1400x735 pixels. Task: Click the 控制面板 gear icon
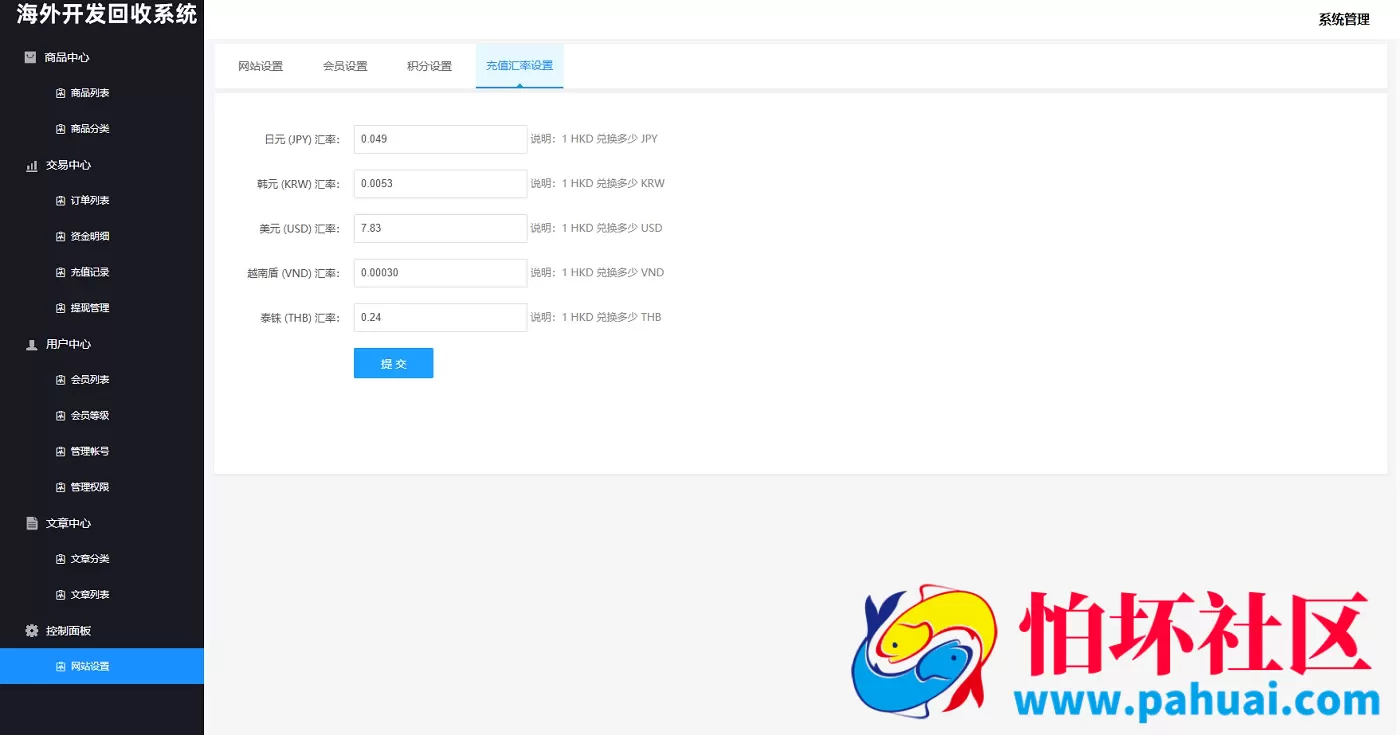pyautogui.click(x=31, y=631)
